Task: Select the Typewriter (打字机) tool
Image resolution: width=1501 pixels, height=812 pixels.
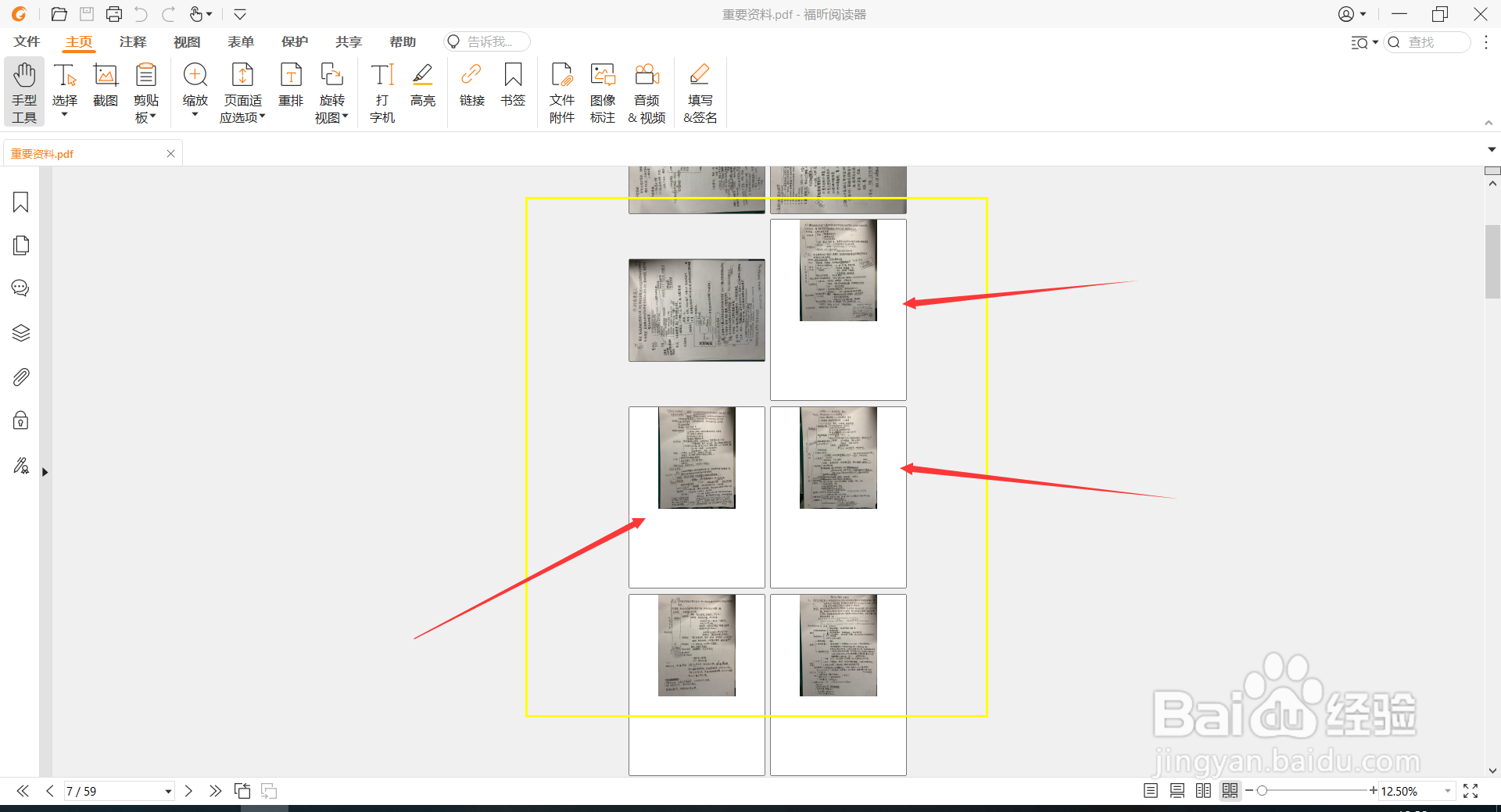Action: click(x=382, y=92)
